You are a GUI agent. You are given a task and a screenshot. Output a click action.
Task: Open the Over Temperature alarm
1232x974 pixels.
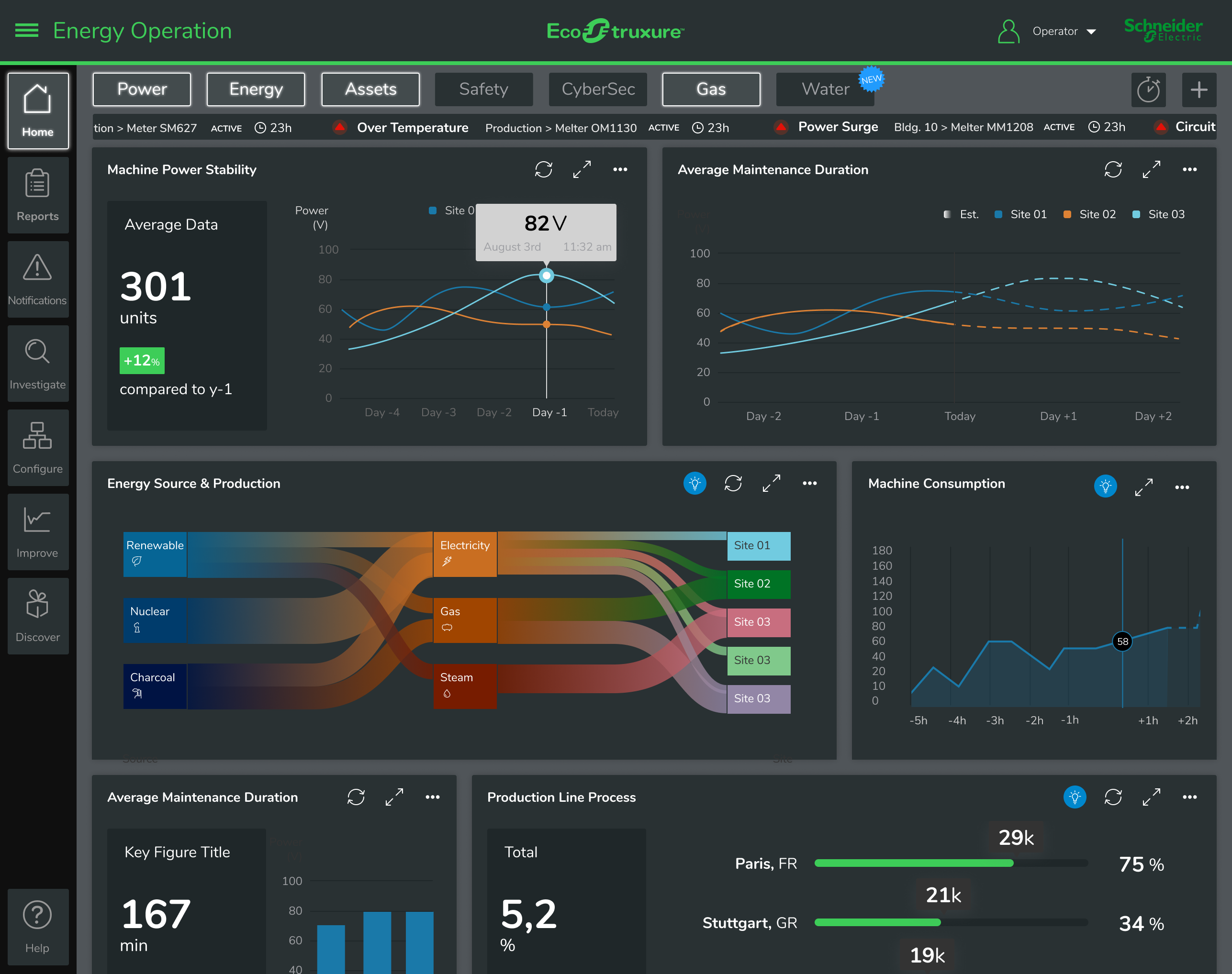[x=412, y=128]
